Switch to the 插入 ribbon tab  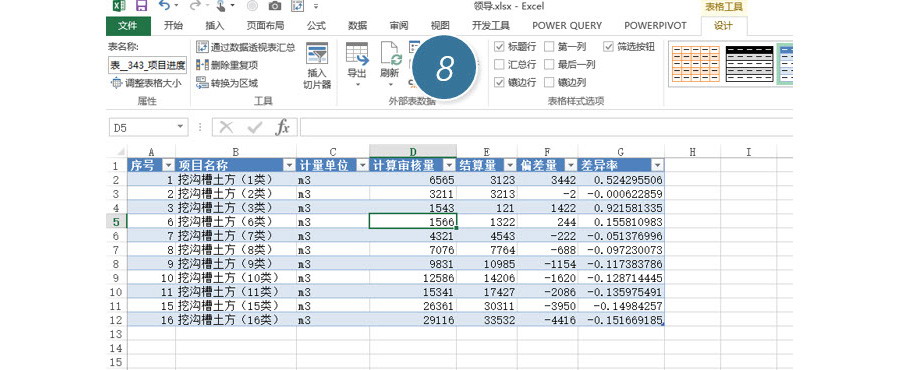(x=215, y=26)
